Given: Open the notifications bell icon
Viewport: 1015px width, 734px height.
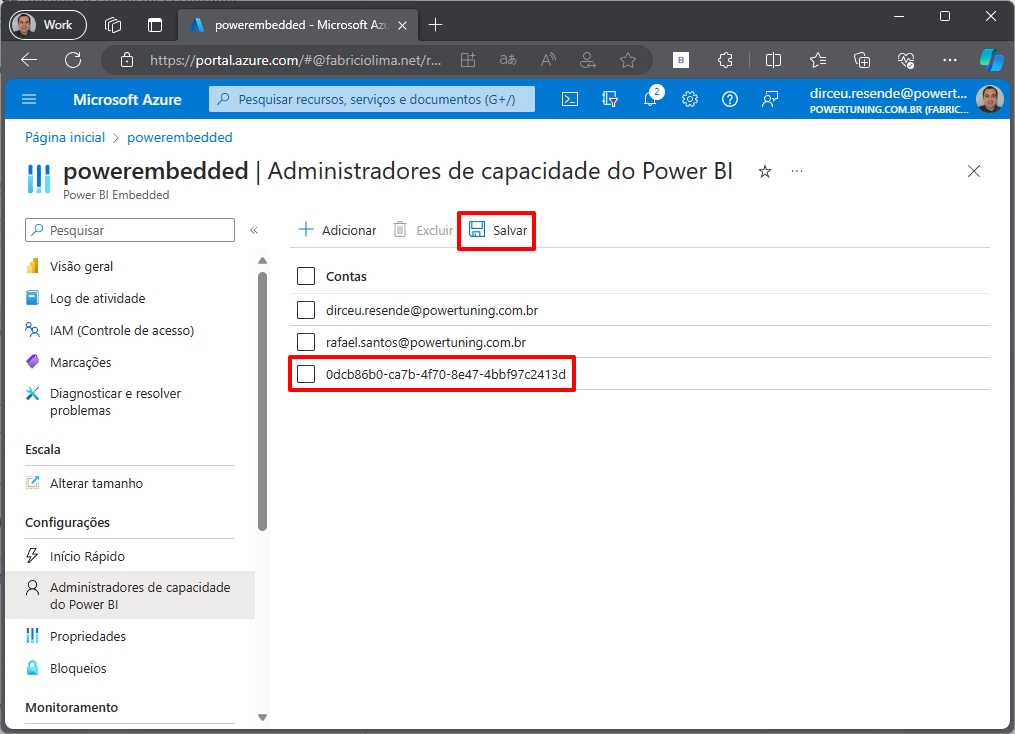Looking at the screenshot, I should tap(650, 99).
